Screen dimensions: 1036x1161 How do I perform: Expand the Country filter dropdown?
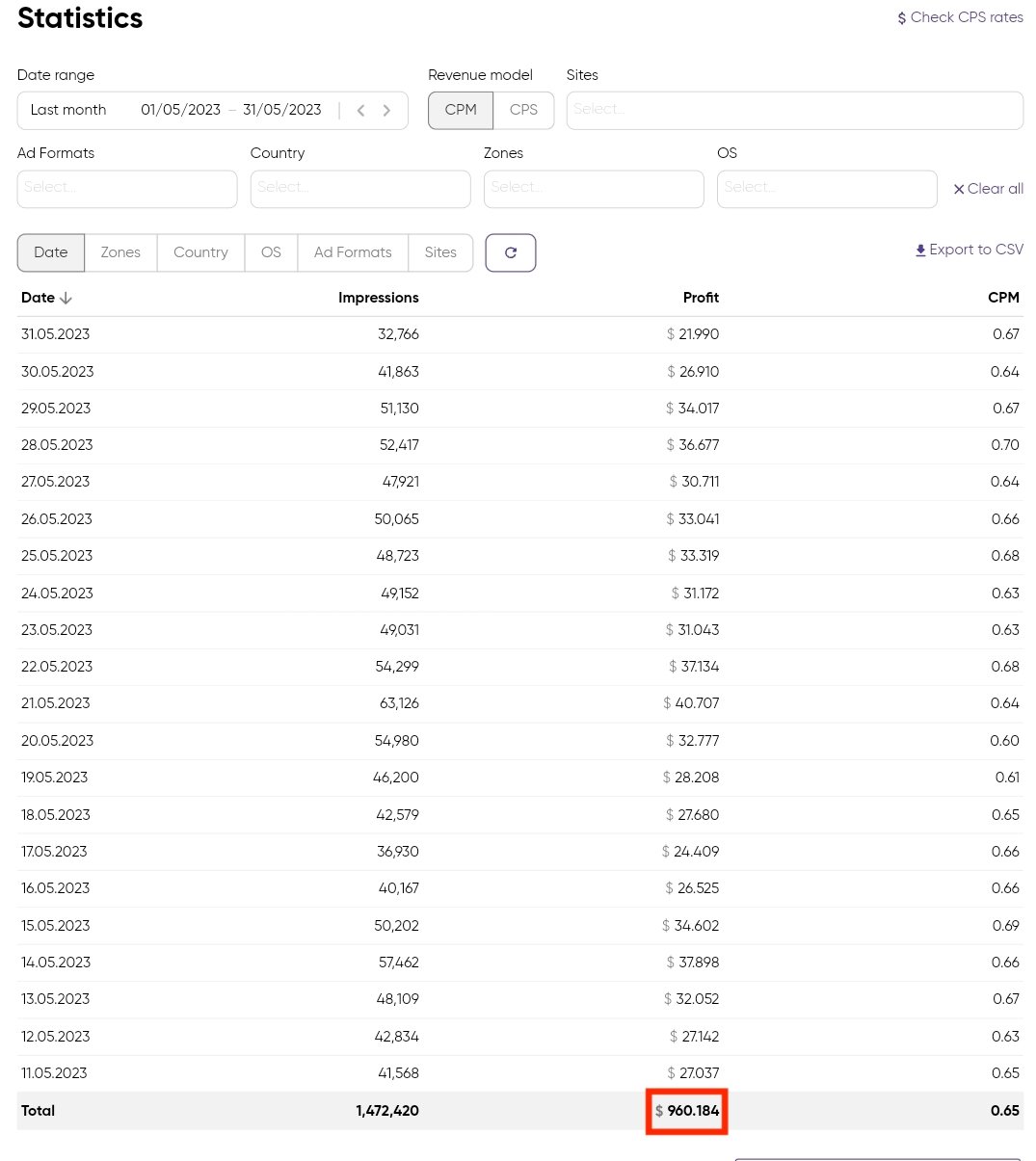(359, 189)
